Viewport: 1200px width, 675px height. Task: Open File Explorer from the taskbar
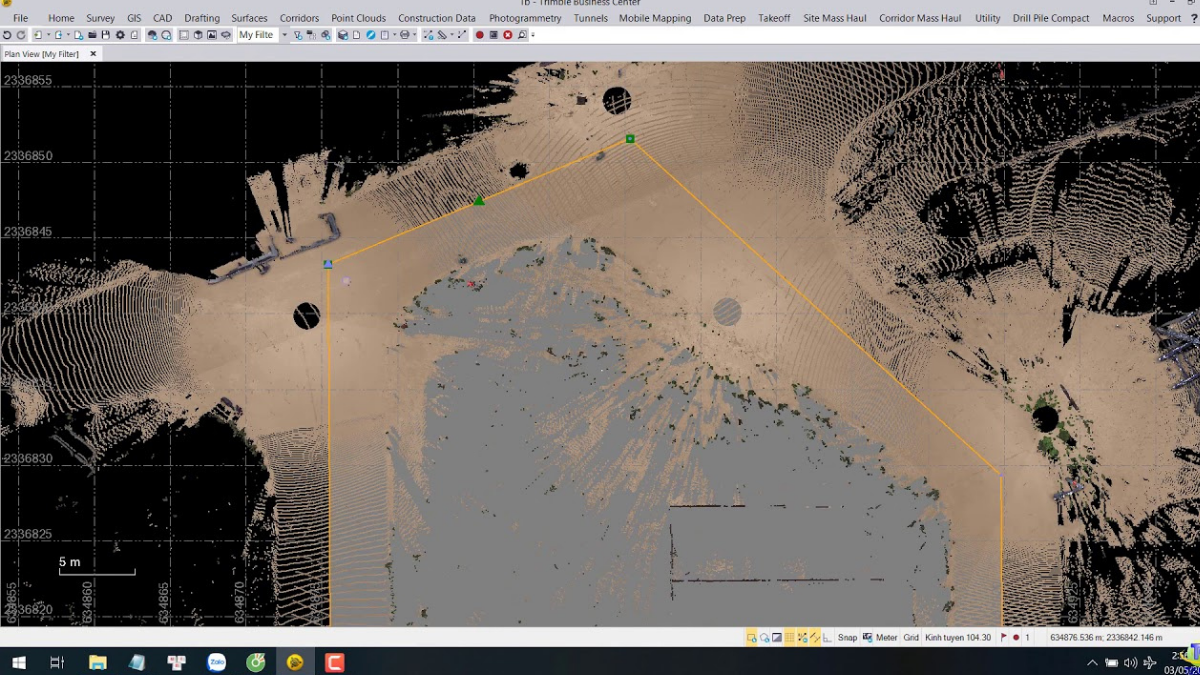[x=97, y=662]
